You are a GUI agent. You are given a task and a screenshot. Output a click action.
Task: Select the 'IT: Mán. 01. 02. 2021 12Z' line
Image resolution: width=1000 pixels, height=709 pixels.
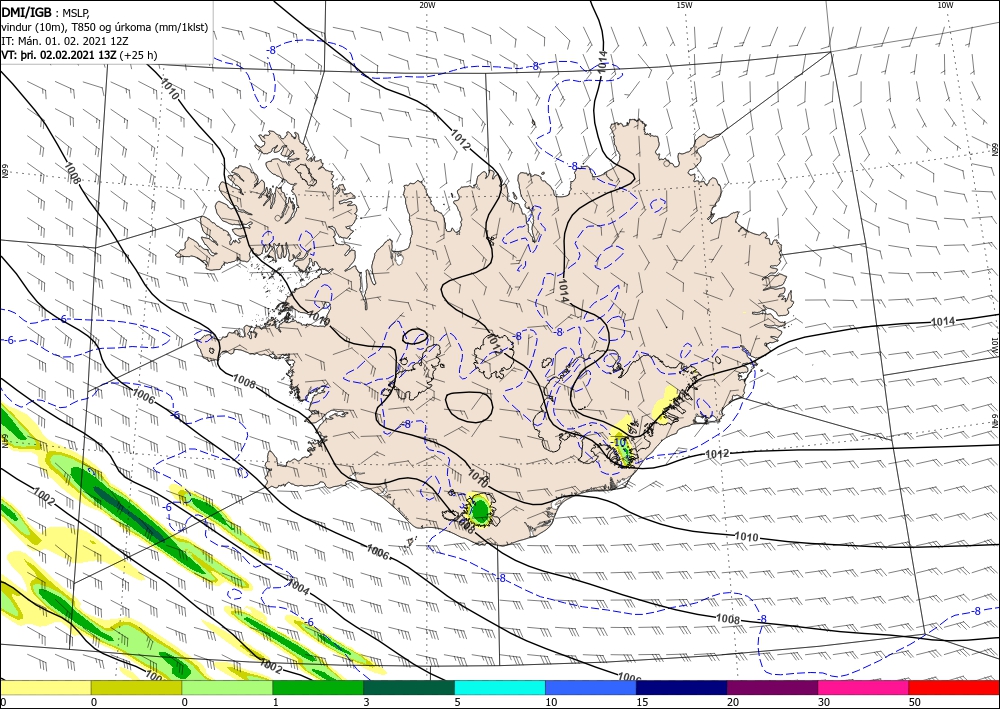(x=65, y=41)
